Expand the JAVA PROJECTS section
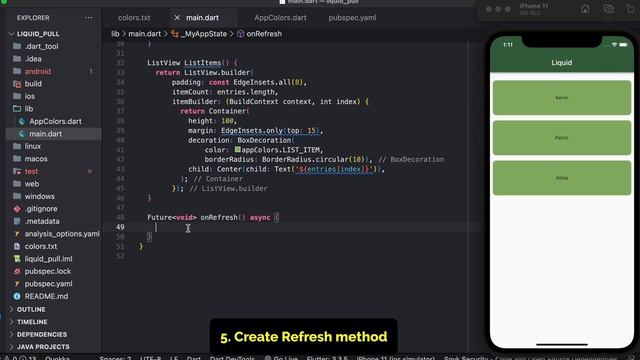Image resolution: width=640 pixels, height=360 pixels. pyautogui.click(x=43, y=347)
